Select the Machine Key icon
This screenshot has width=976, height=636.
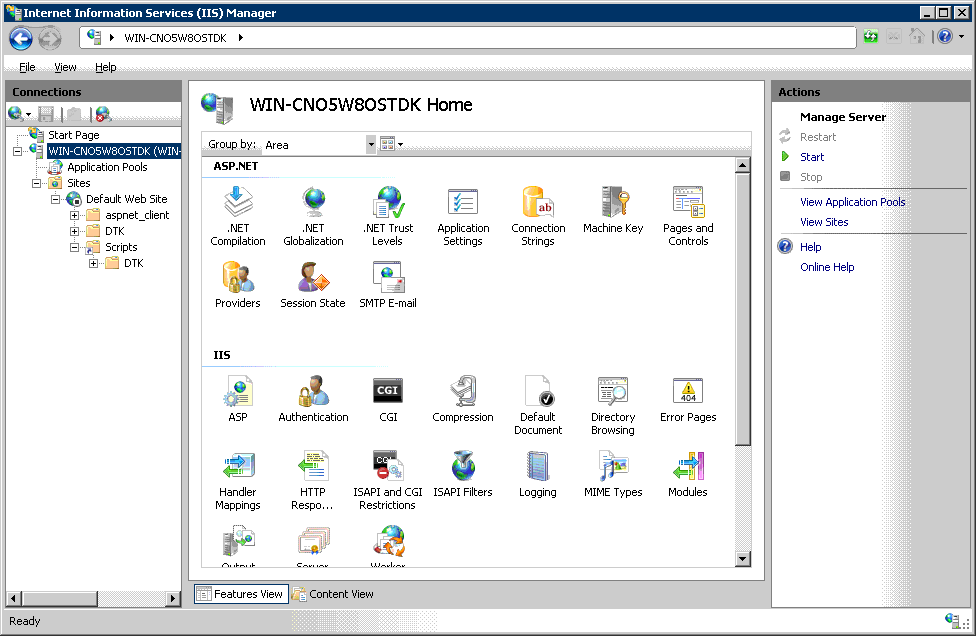tap(613, 203)
